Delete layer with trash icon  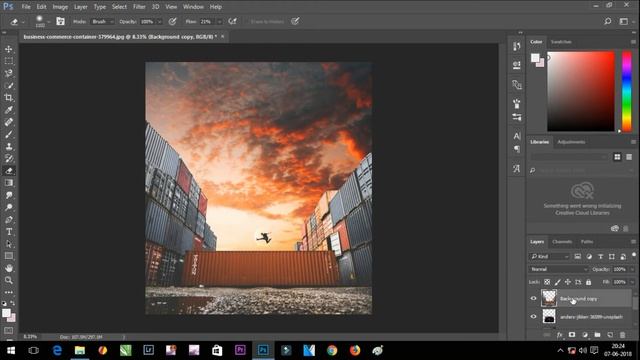(622, 335)
